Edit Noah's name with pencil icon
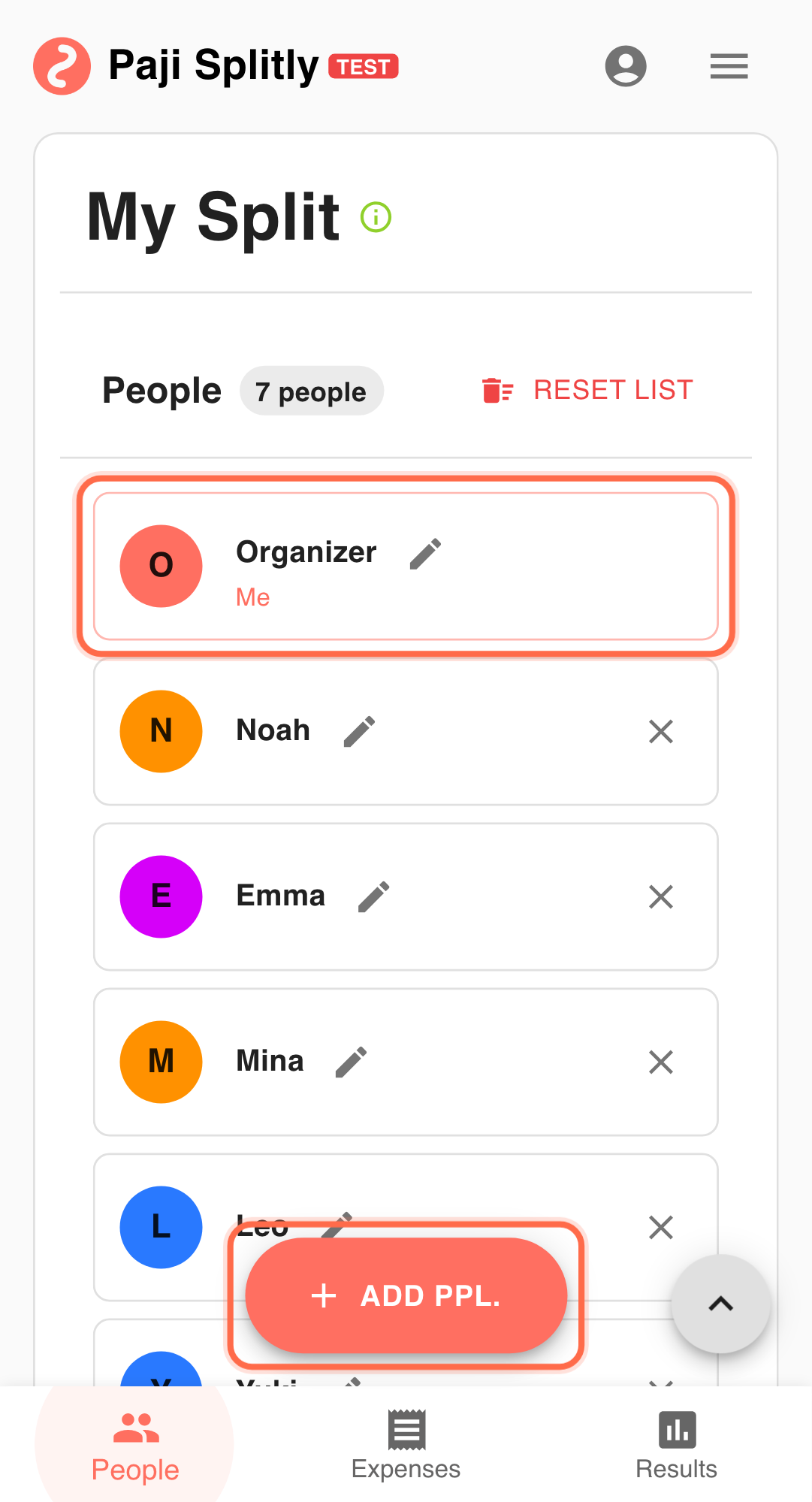This screenshot has height=1502, width=812. coord(359,731)
